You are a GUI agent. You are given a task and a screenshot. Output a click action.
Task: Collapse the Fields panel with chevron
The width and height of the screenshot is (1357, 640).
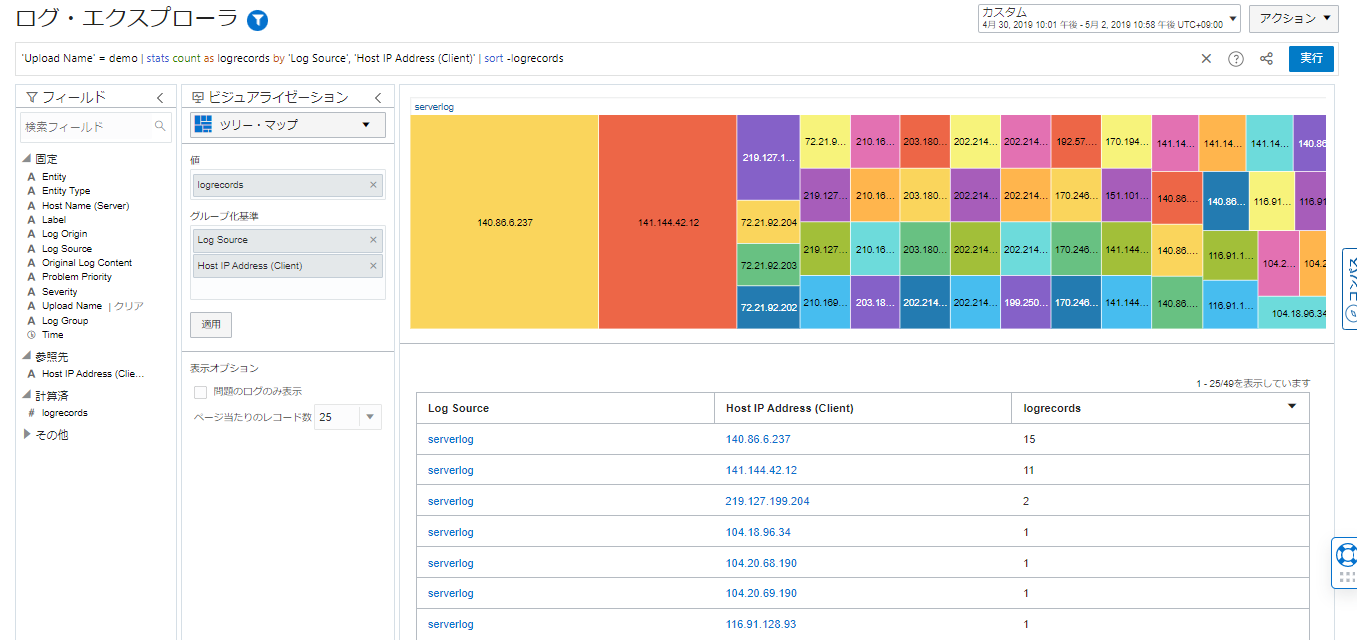(160, 98)
